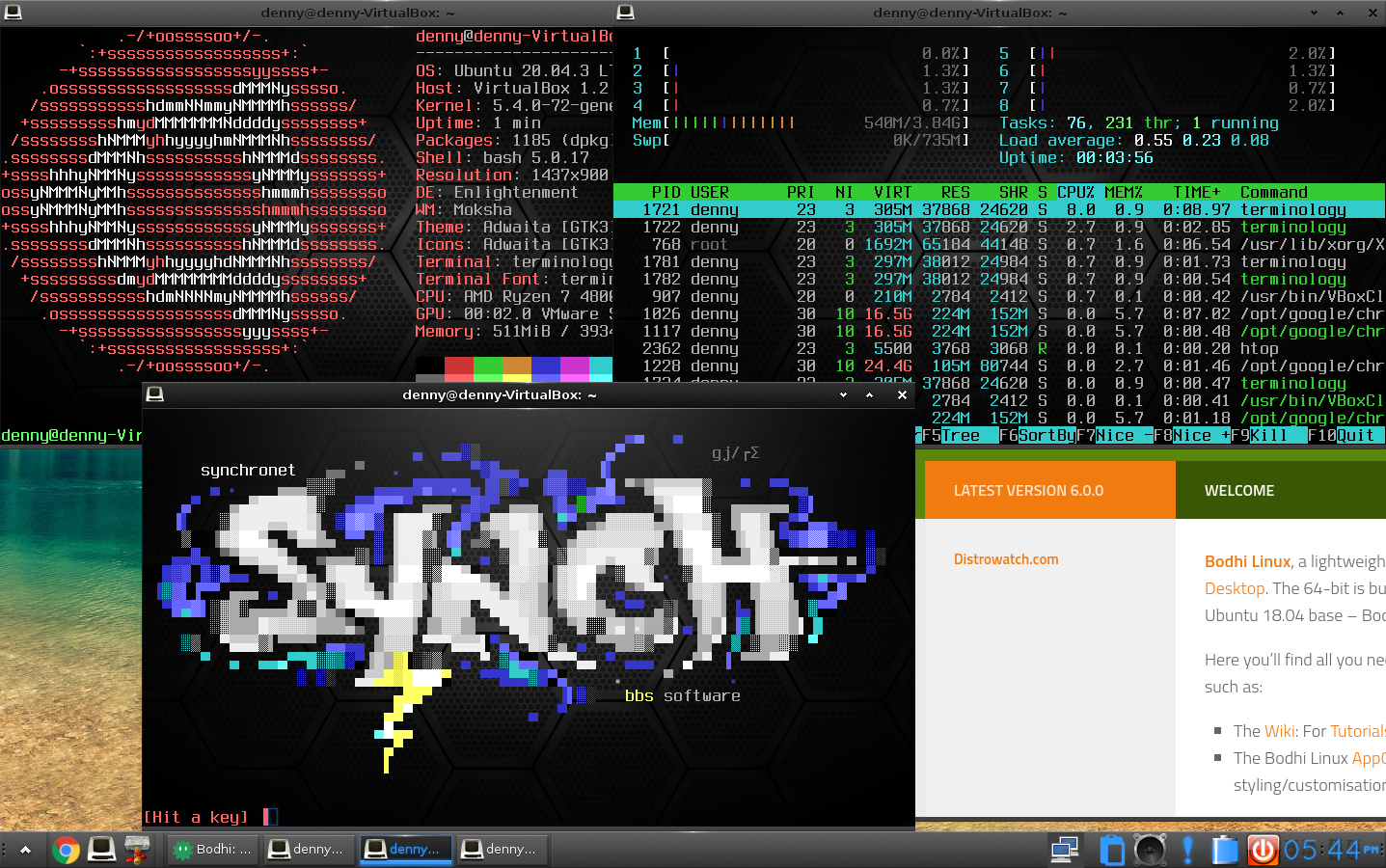
Task: Click the cyan color block in neofetch output
Action: [602, 367]
